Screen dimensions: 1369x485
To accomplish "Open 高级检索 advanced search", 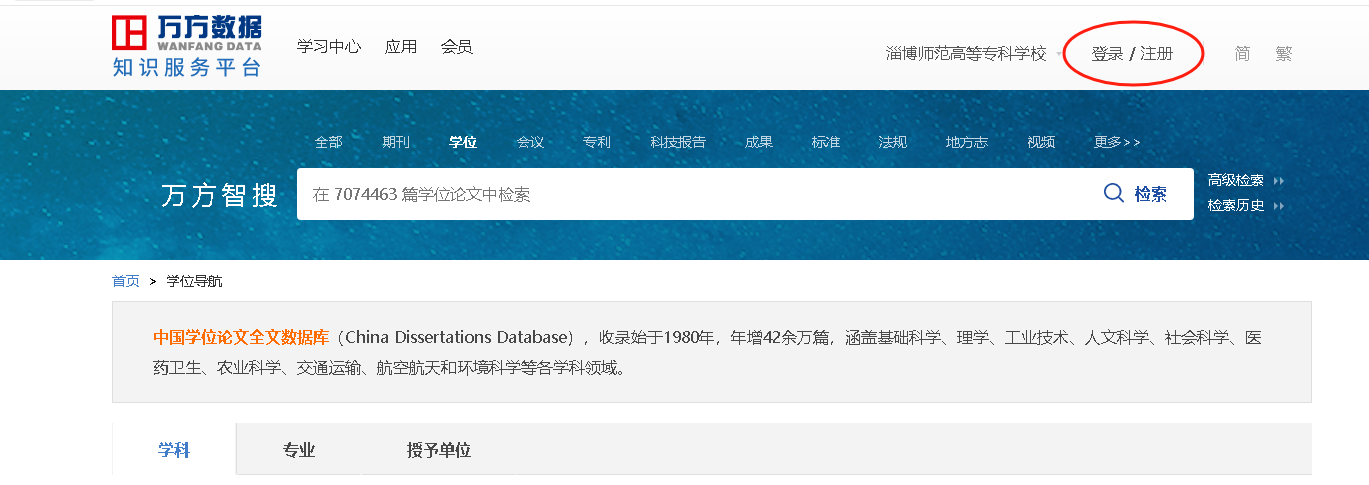I will 1236,181.
